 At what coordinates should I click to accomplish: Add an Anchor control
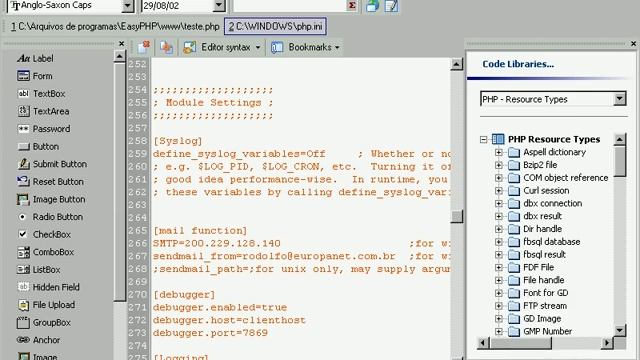coord(39,340)
